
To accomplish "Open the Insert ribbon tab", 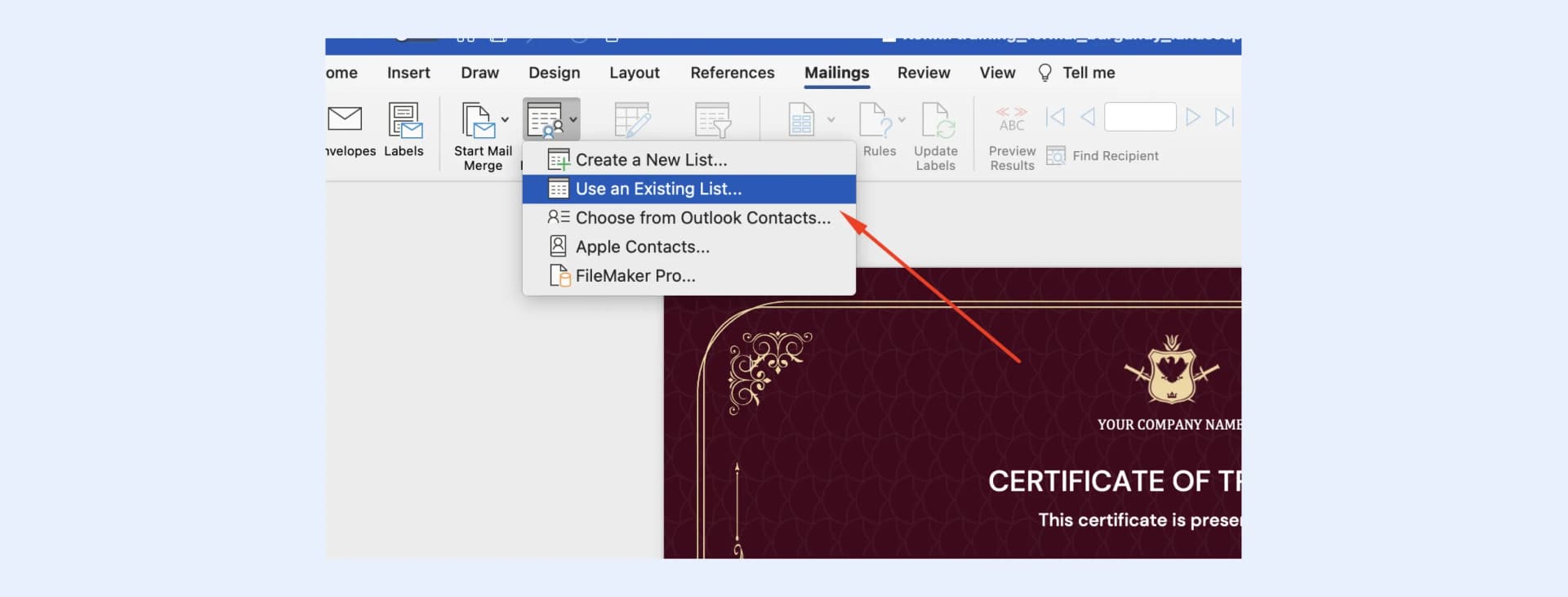I will [408, 73].
